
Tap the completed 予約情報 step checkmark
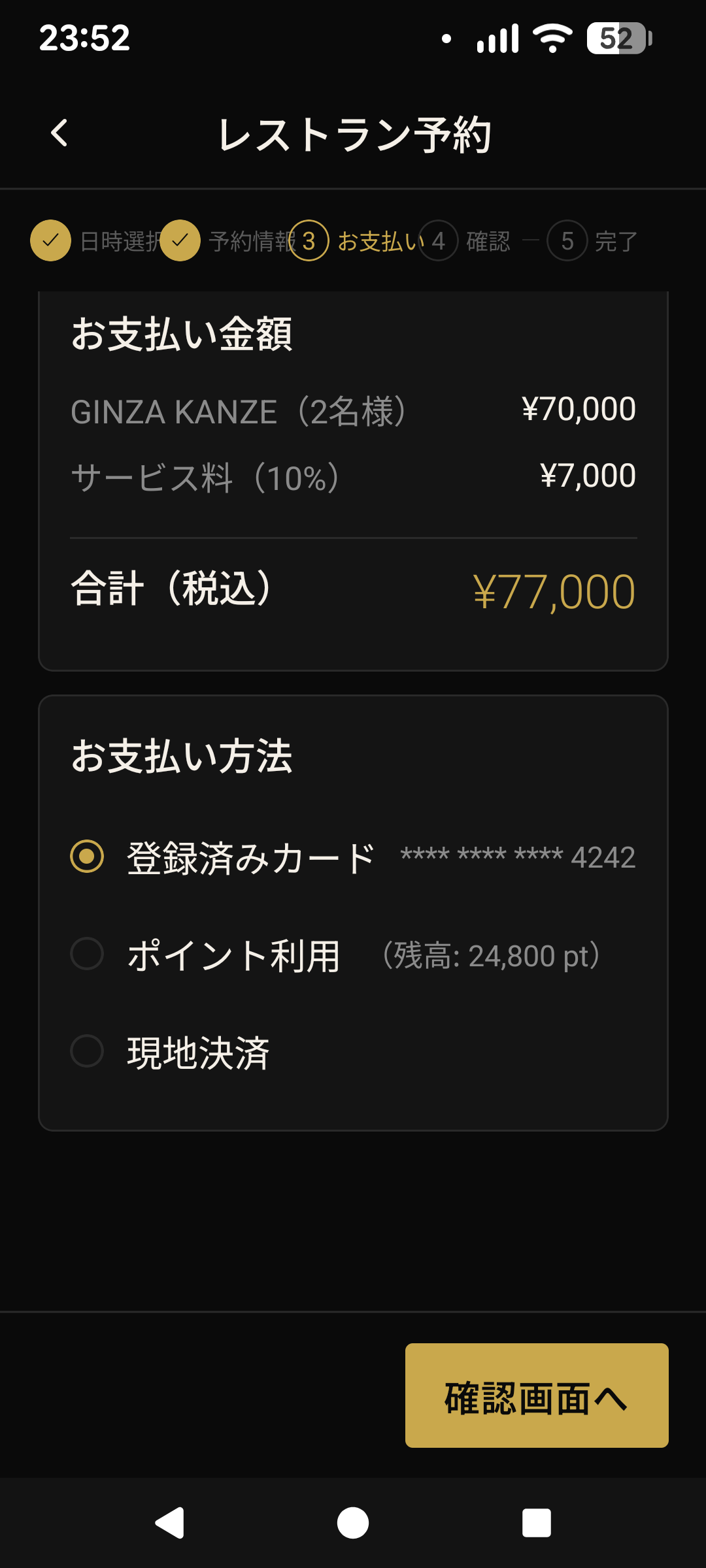pos(180,240)
